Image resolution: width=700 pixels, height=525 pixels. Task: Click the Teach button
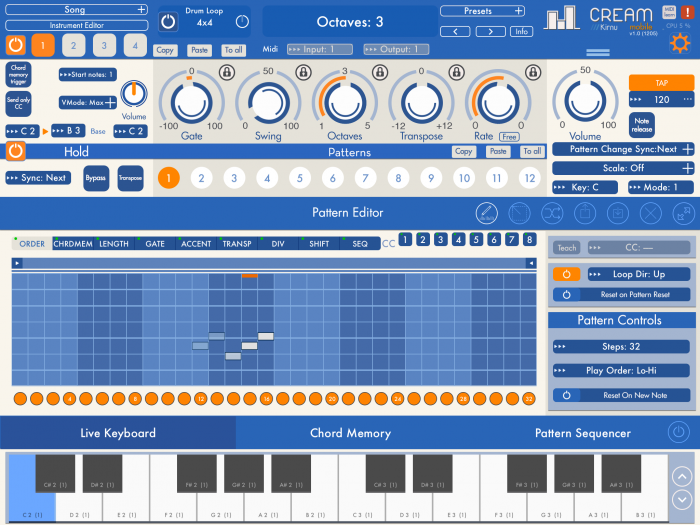point(567,248)
